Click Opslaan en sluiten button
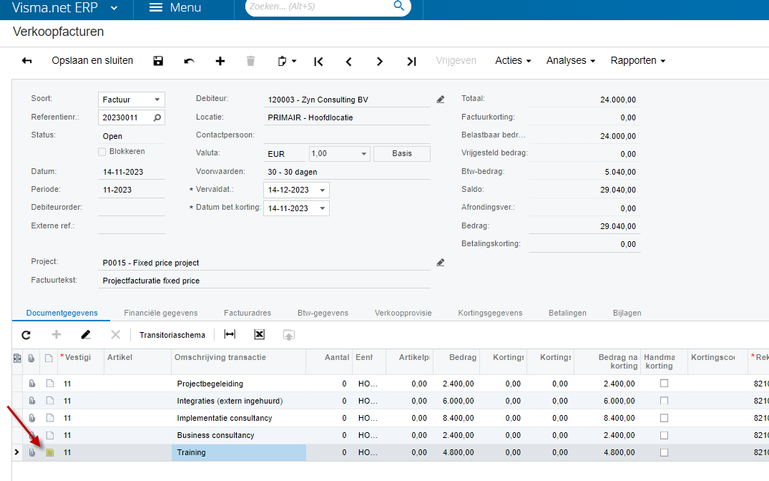This screenshot has height=481, width=769. pos(92,61)
